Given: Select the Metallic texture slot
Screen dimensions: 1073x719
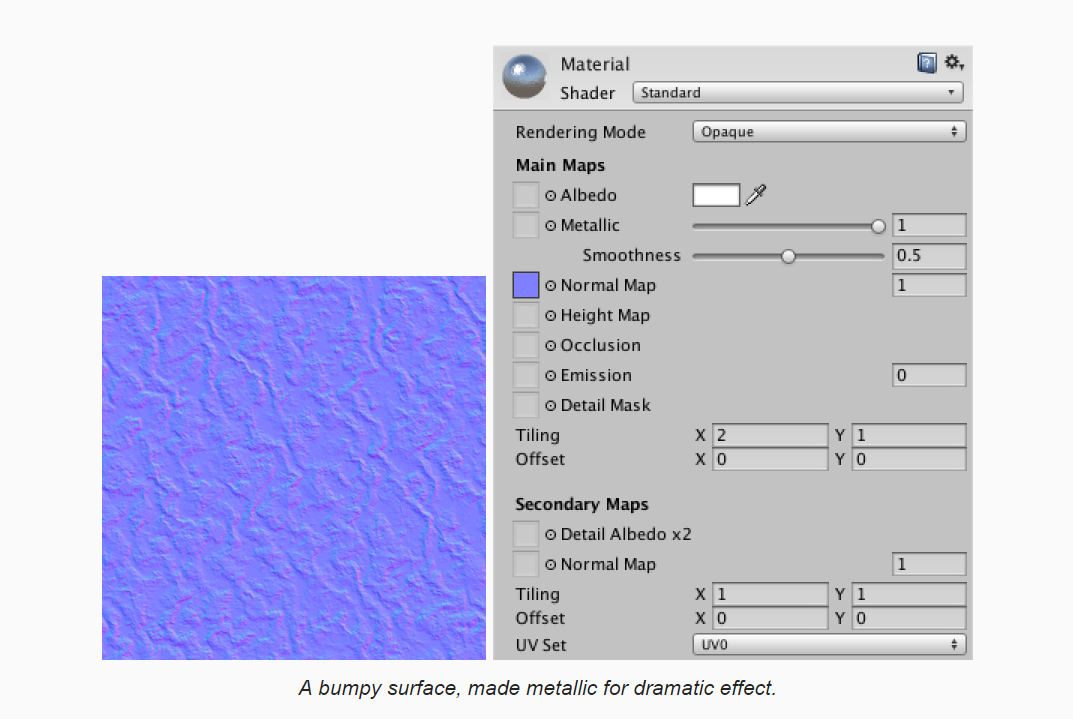Looking at the screenshot, I should (526, 225).
